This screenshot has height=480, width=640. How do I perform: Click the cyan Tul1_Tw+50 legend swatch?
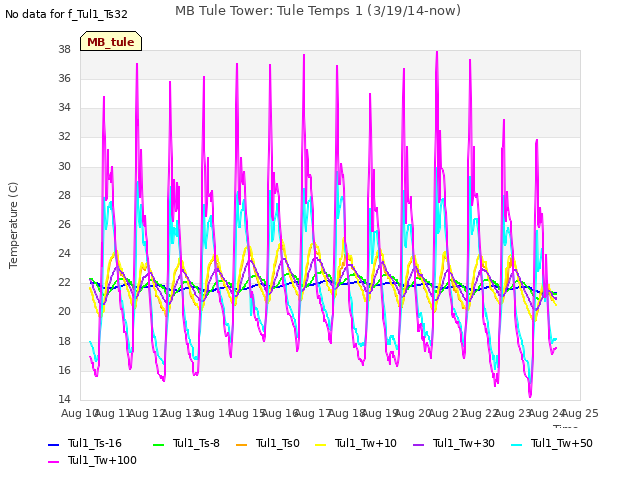coord(517,444)
